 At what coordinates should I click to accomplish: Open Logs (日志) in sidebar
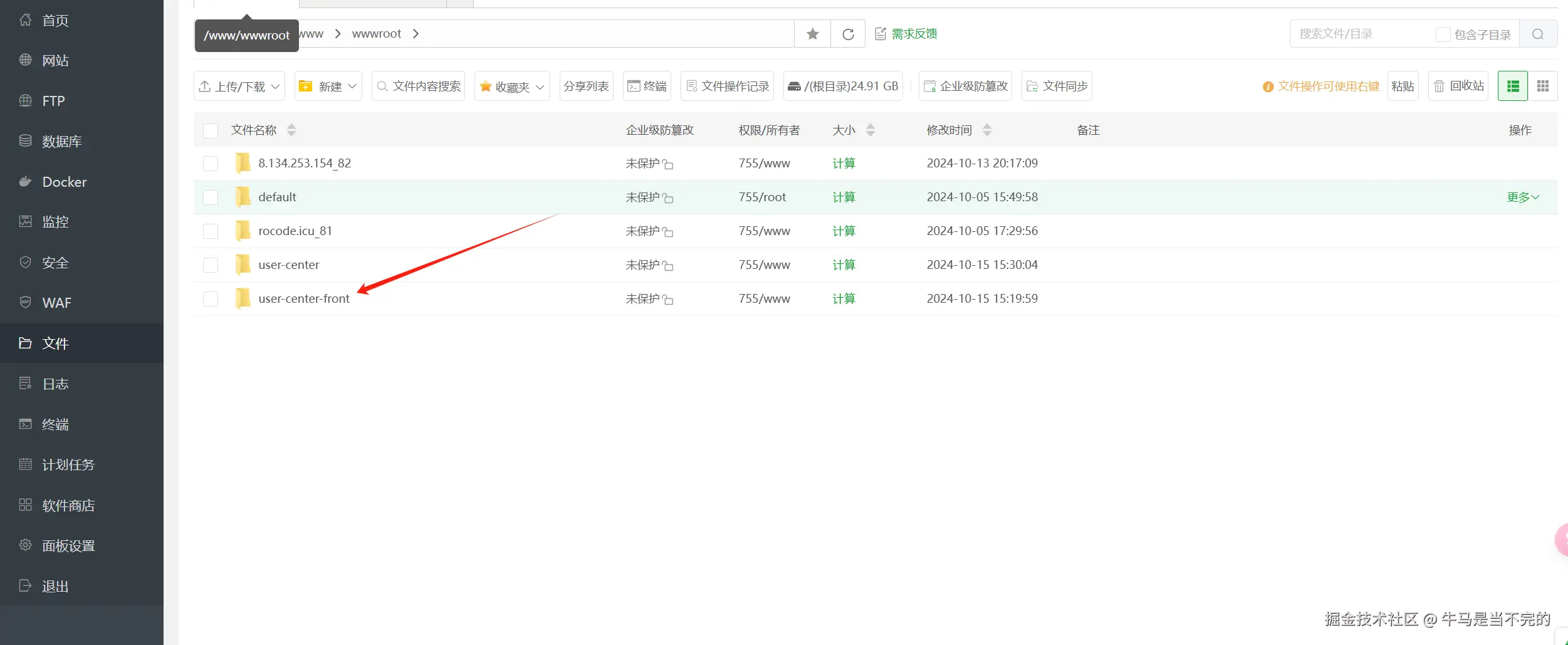[x=81, y=384]
